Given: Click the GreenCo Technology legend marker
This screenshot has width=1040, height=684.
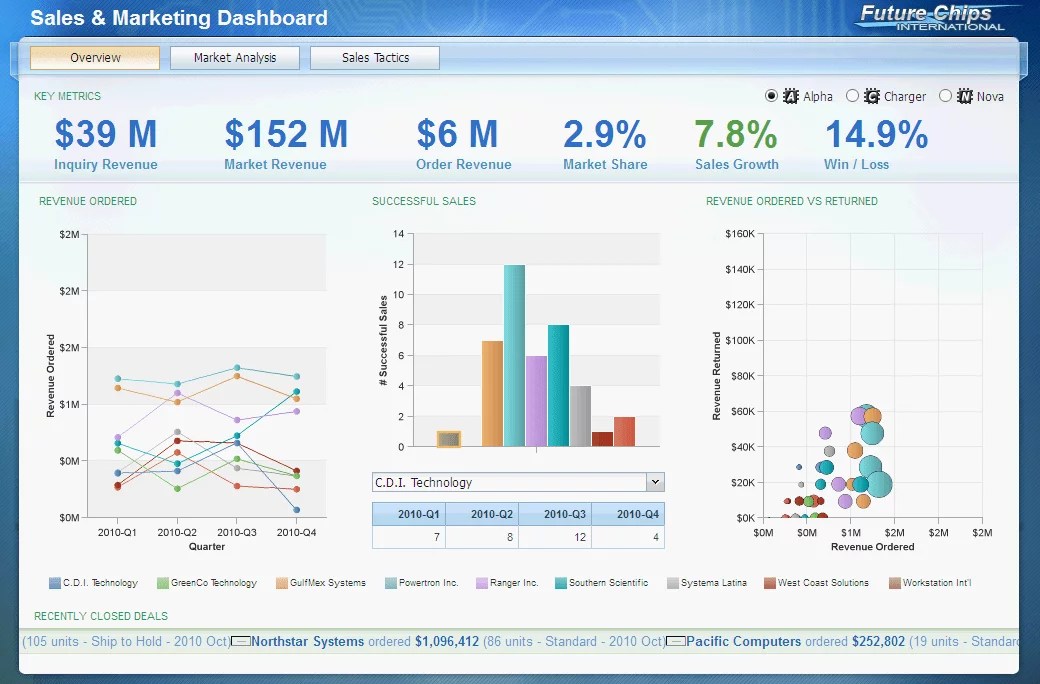Looking at the screenshot, I should [161, 582].
